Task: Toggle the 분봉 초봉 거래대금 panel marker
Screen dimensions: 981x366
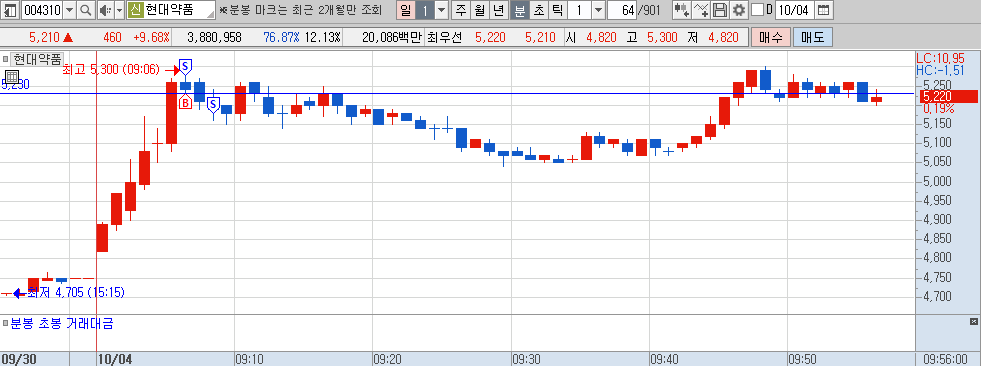Action: coord(5,323)
